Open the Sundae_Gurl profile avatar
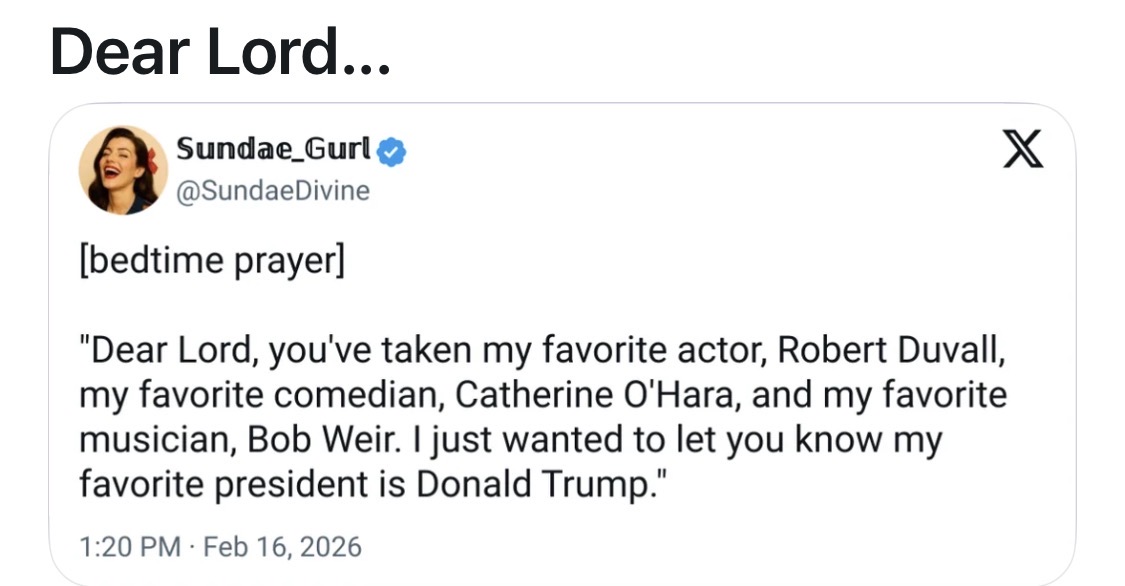 coord(124,170)
